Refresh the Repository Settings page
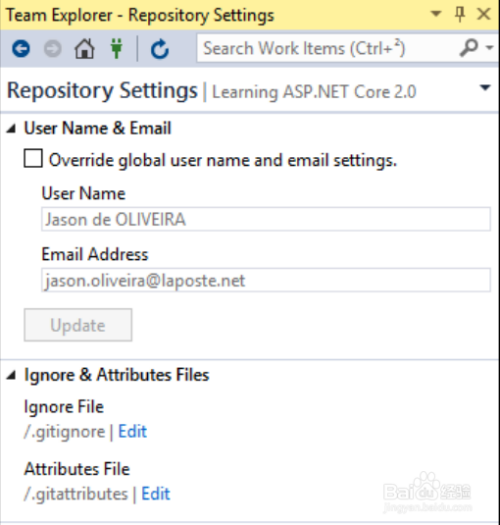 (x=160, y=49)
